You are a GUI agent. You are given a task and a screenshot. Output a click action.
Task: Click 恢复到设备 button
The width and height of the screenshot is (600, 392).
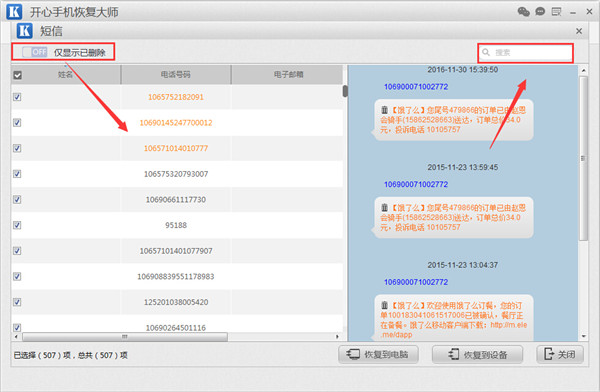point(478,354)
